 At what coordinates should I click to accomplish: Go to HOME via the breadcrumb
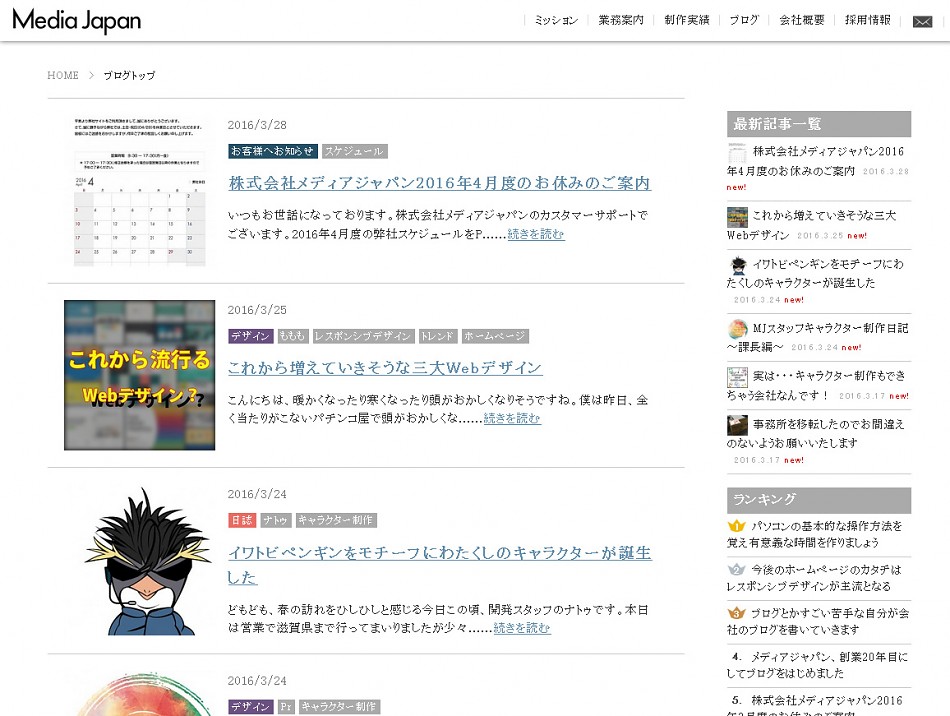[63, 75]
